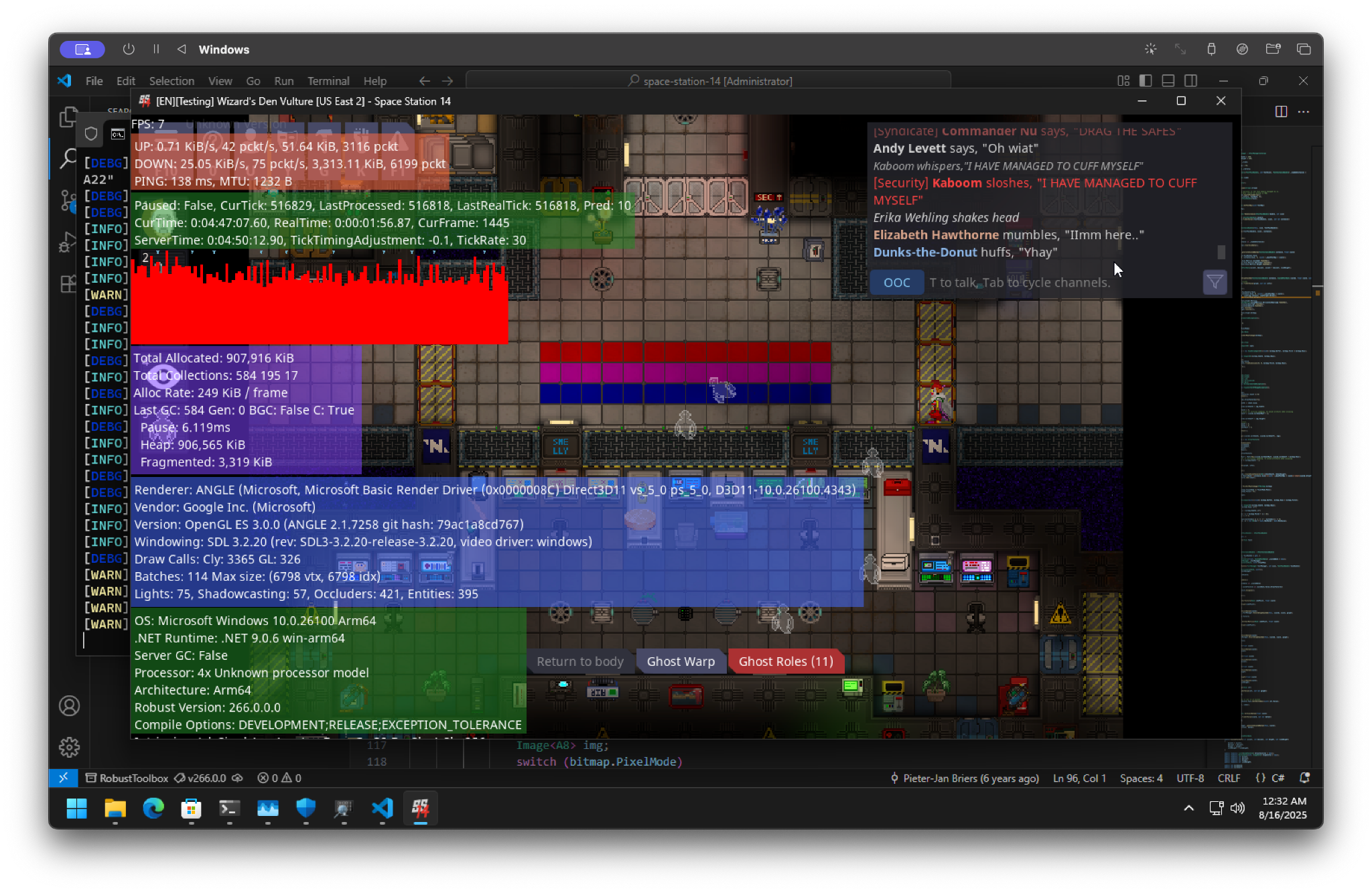Image resolution: width=1372 pixels, height=893 pixels.
Task: Open the VS Code Search view
Action: [x=68, y=159]
